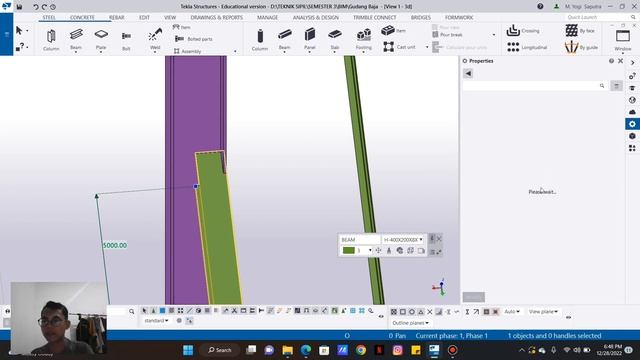The height and width of the screenshot is (360, 640).
Task: Open the Window tool
Action: click(623, 39)
